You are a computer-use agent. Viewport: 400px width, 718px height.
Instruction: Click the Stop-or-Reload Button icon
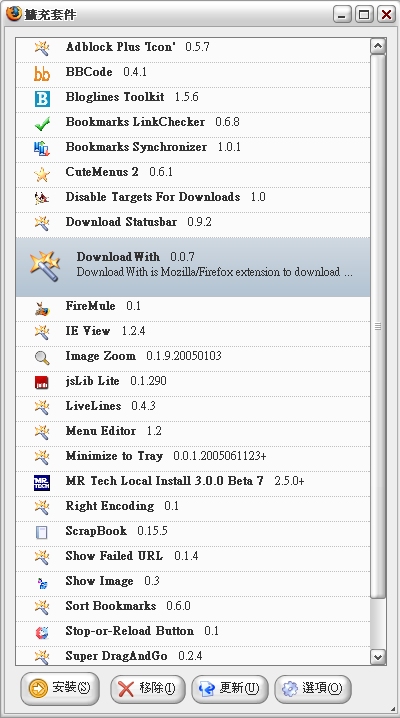pos(42,632)
